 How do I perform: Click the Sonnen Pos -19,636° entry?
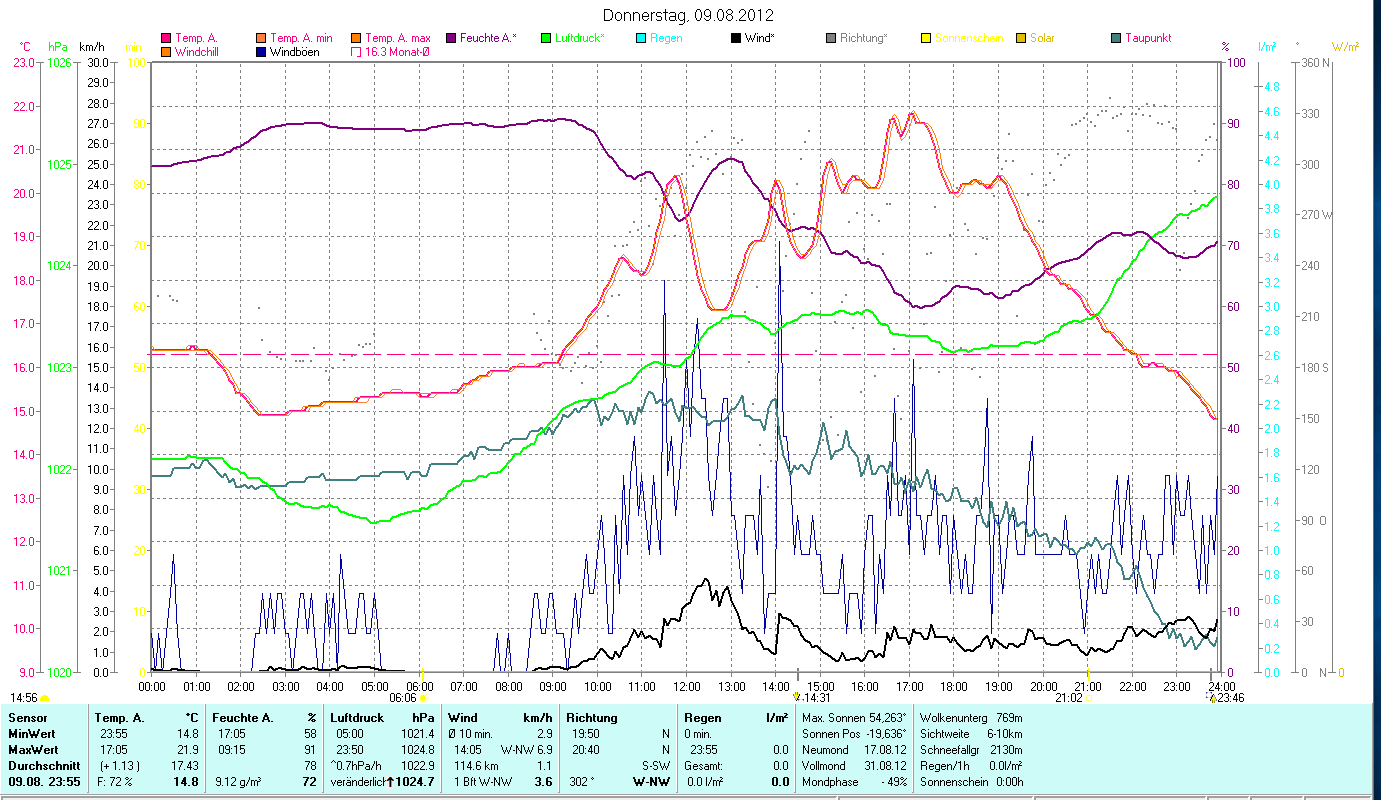(x=855, y=733)
